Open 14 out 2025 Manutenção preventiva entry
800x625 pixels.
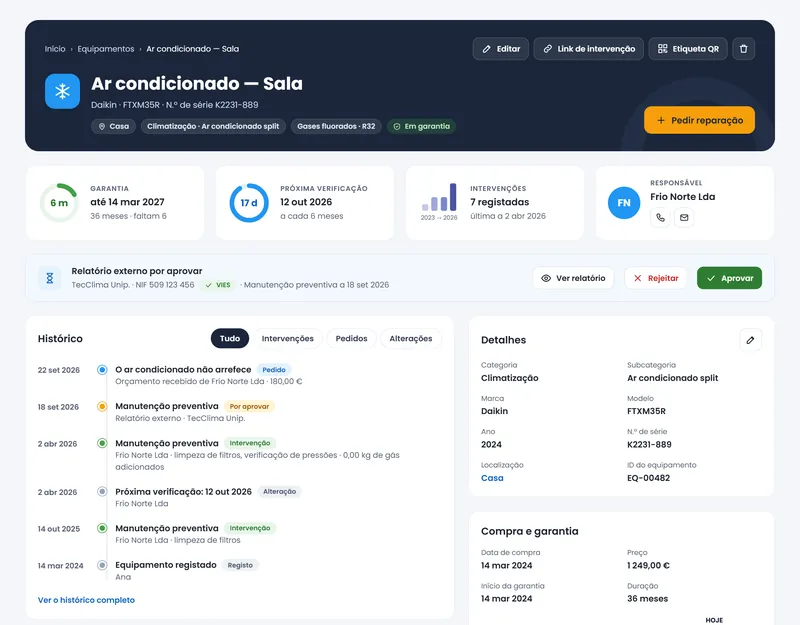click(167, 528)
